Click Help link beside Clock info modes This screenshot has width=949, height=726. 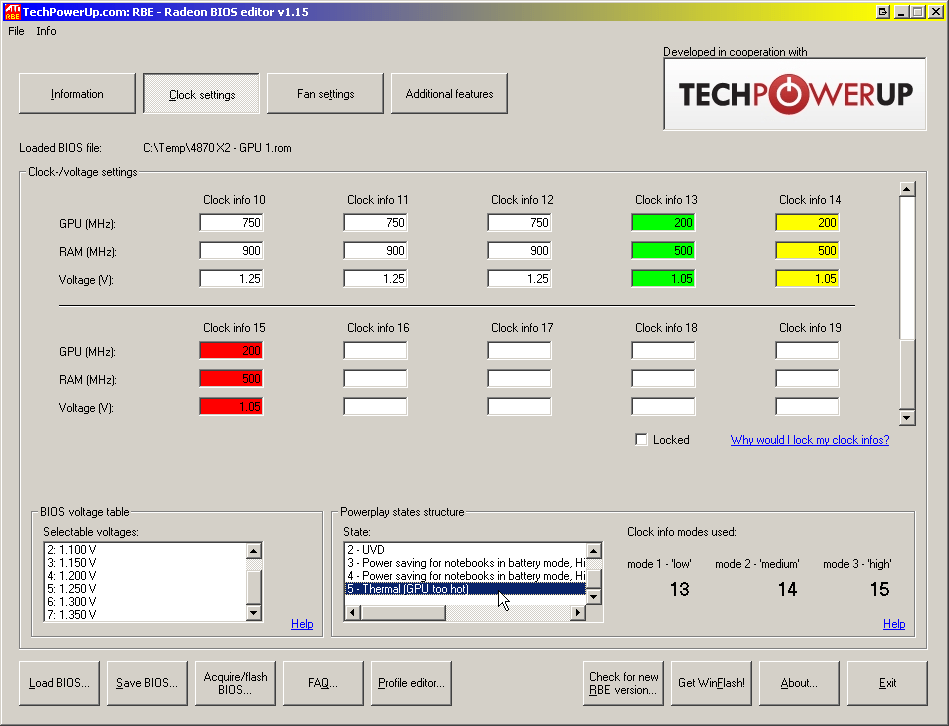coord(894,623)
